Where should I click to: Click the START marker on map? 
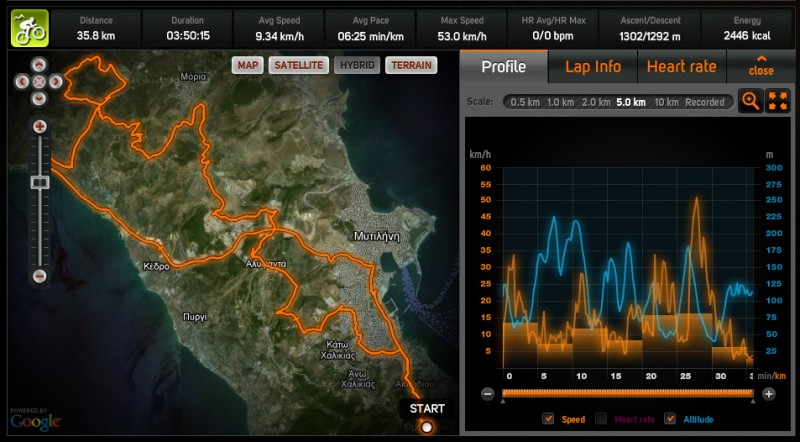click(x=427, y=426)
